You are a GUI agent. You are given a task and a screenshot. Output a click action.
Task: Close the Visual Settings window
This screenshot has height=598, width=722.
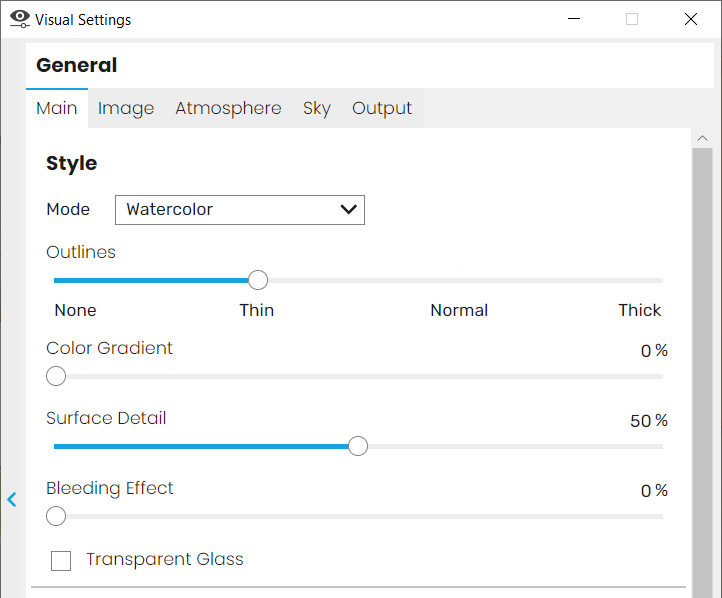pos(691,19)
